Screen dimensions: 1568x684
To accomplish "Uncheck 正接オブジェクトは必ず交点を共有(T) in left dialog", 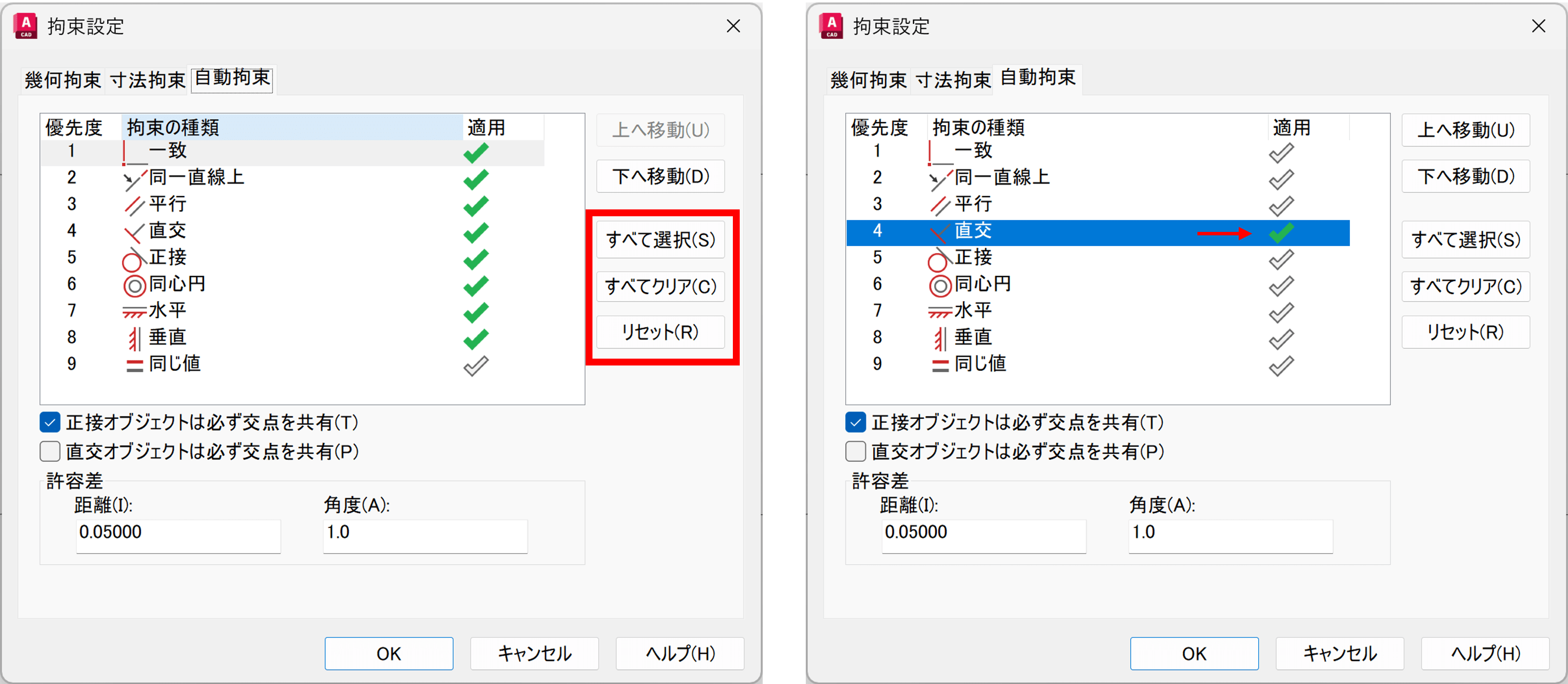I will tap(50, 422).
